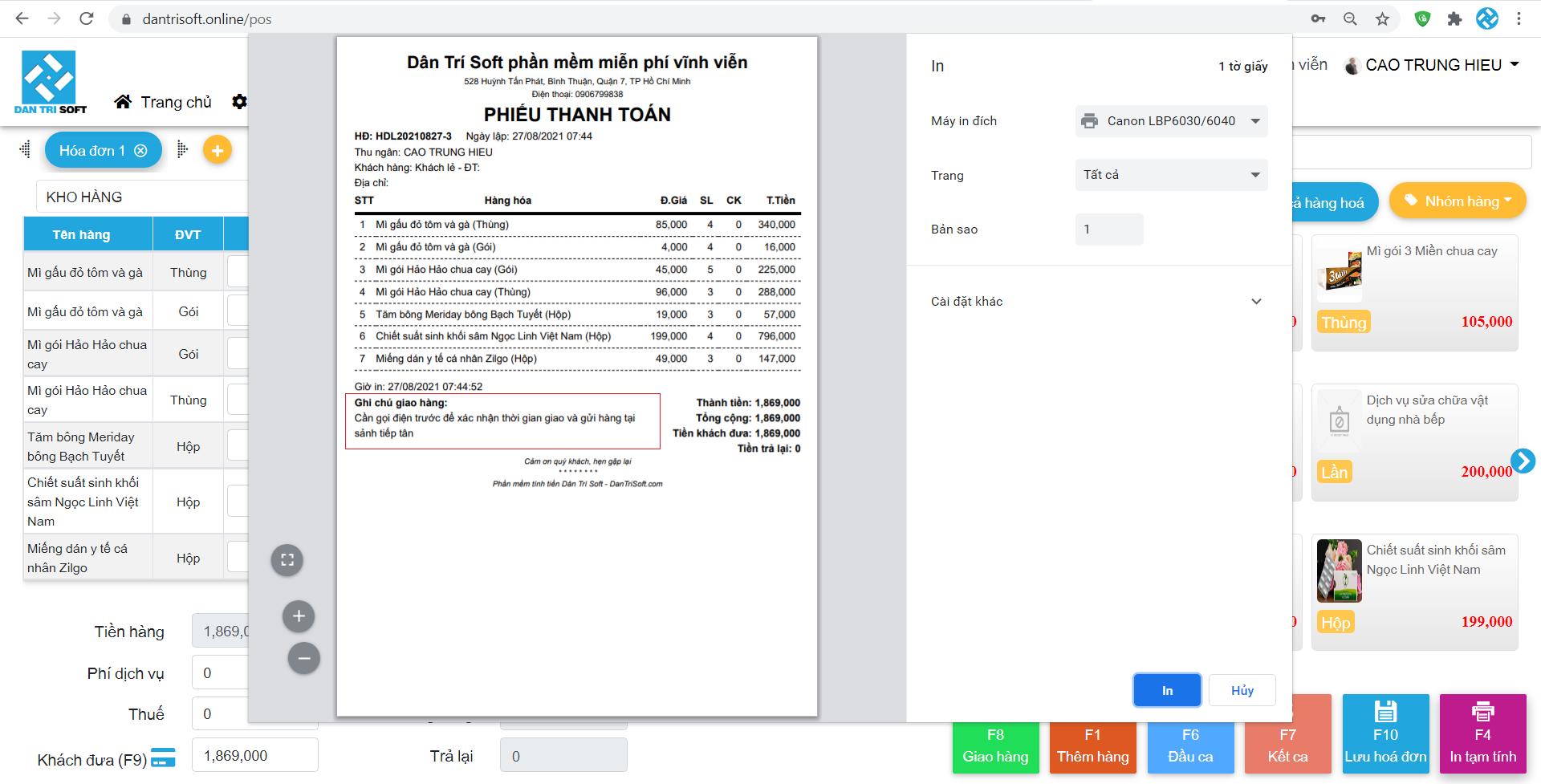Click the KHO HÀNG field
1541x784 pixels.
tap(142, 197)
